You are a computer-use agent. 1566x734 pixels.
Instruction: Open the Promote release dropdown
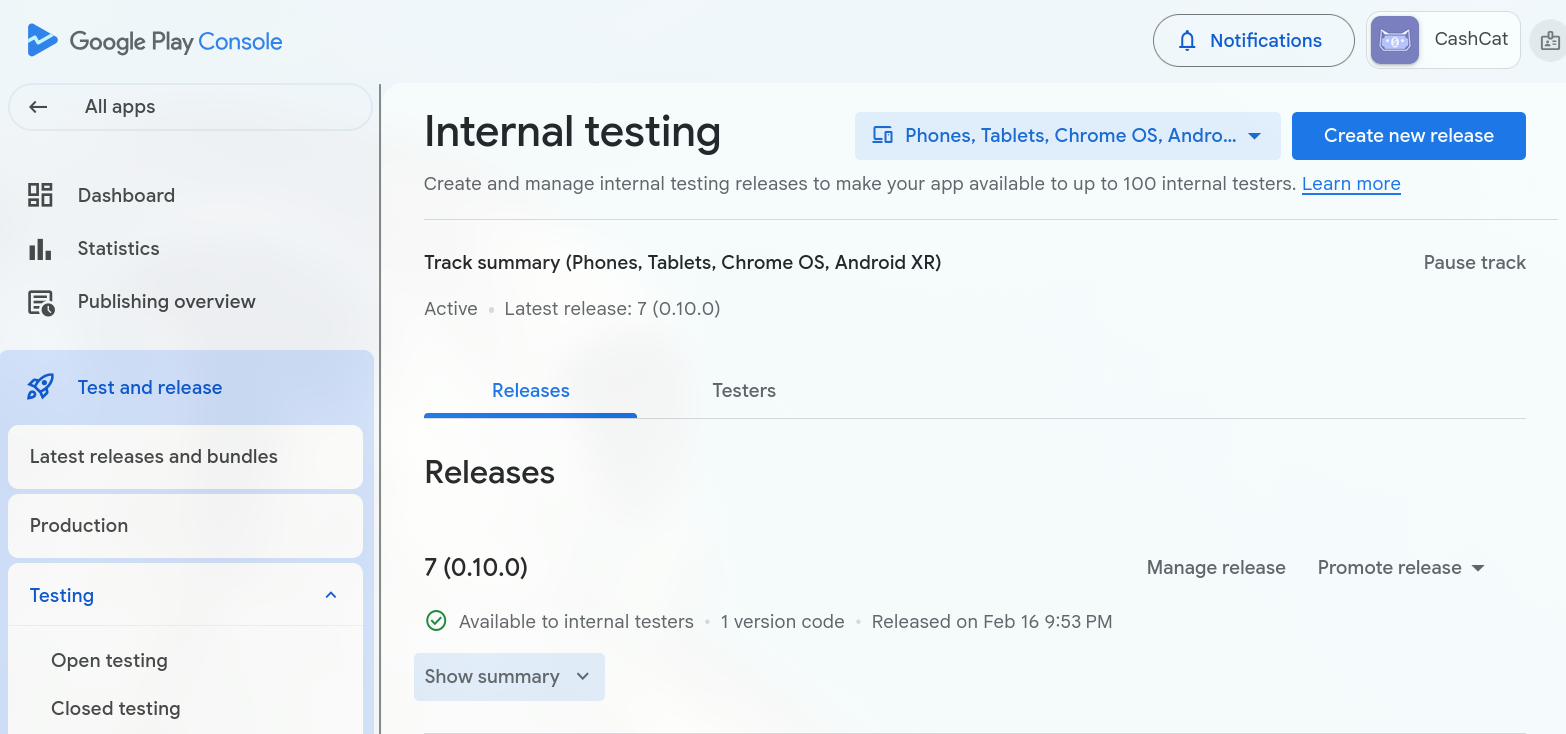click(x=1400, y=567)
